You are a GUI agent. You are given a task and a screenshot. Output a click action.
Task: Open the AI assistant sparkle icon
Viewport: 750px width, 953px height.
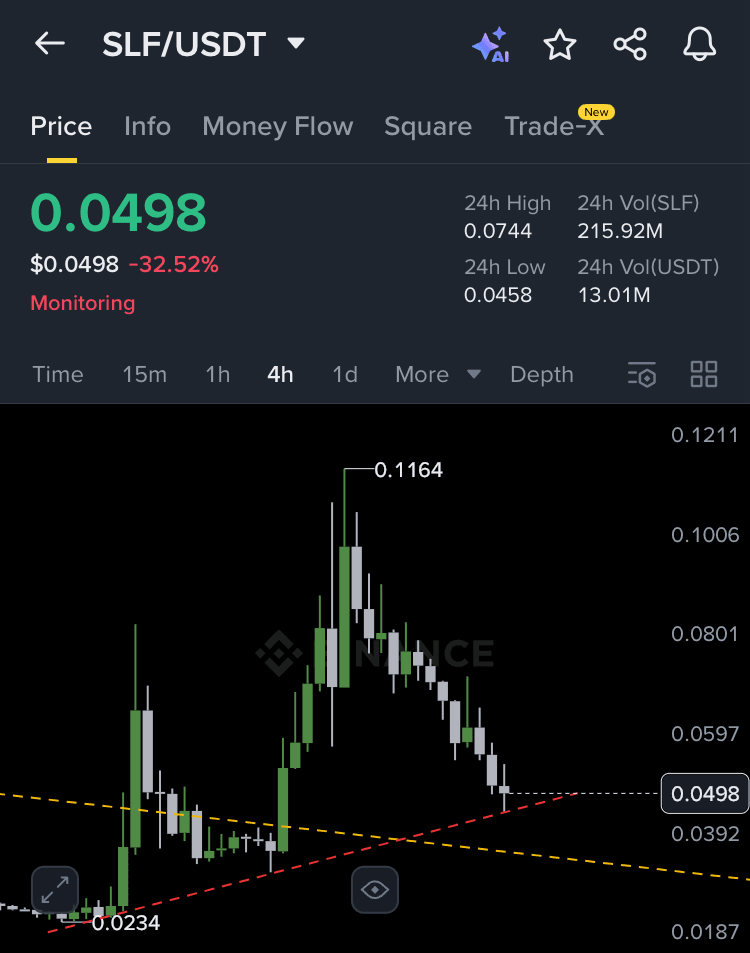point(491,44)
